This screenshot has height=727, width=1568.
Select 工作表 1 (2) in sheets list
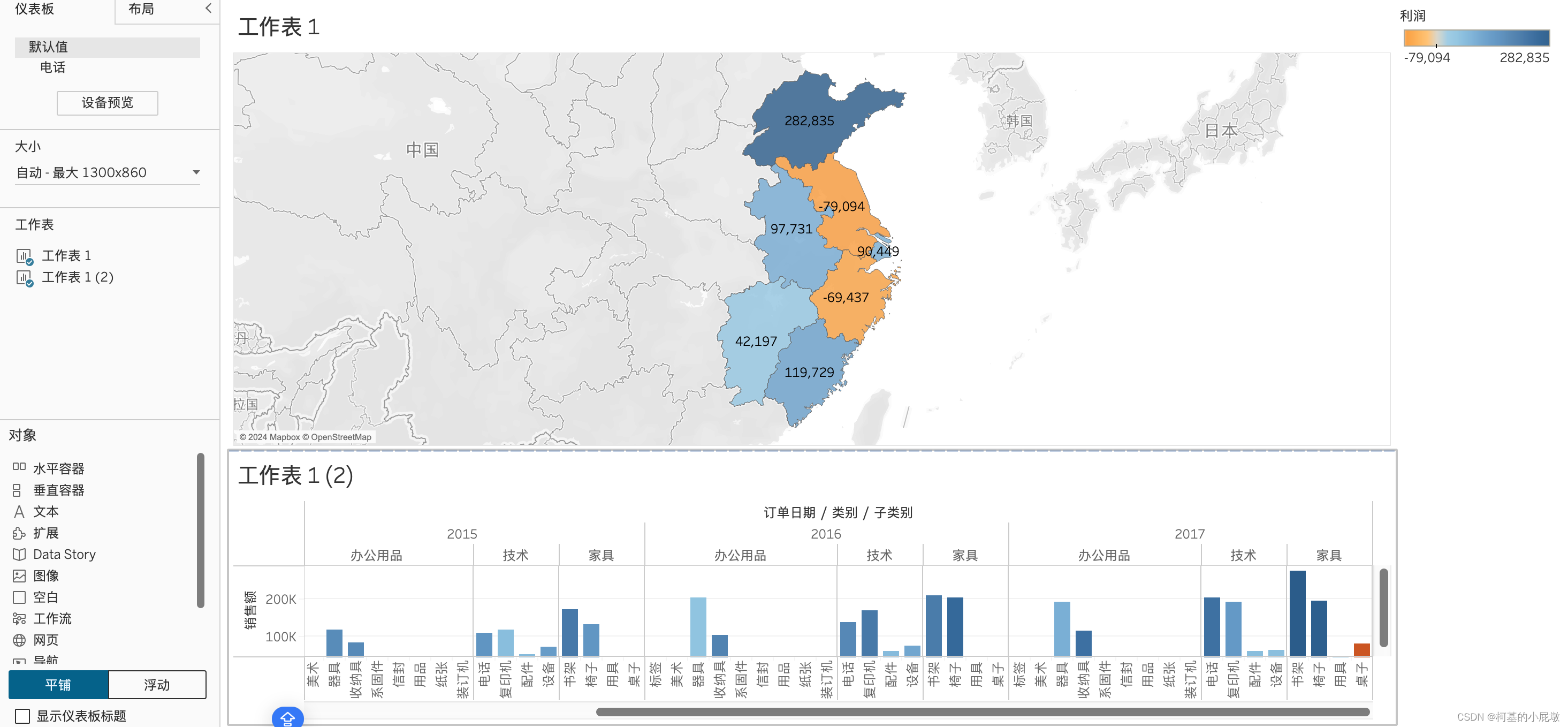pos(77,277)
